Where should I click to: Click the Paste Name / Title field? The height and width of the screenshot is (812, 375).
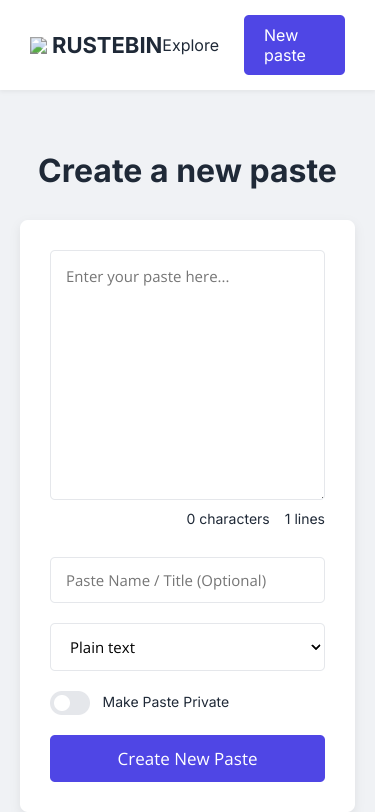click(x=188, y=580)
